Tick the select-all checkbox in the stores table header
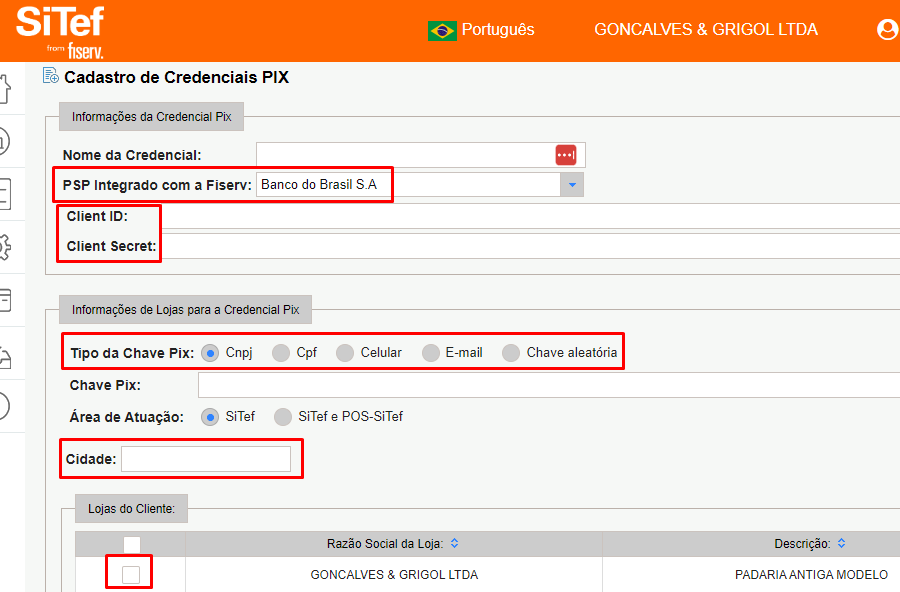Viewport: 900px width, 592px height. pyautogui.click(x=131, y=544)
